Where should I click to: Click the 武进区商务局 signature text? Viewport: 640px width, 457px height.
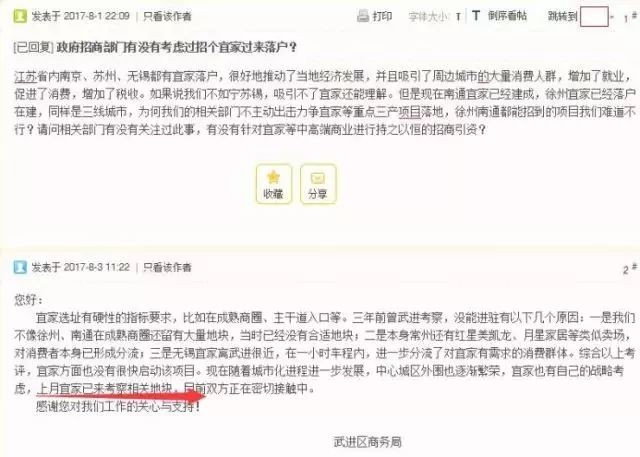367,442
